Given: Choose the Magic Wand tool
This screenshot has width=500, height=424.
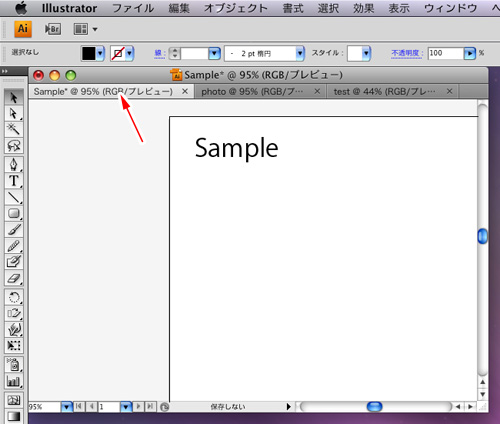Looking at the screenshot, I should (14, 129).
